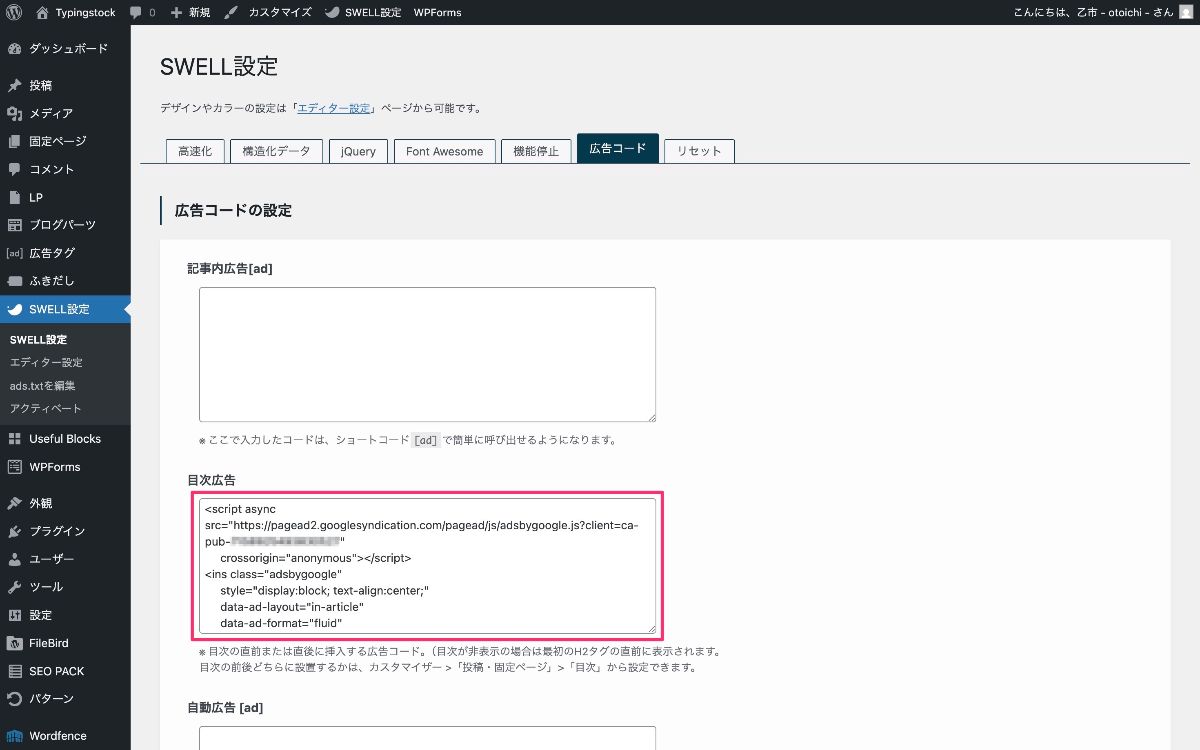The image size is (1200, 750).
Task: Click the Useful Blocks icon
Action: coord(14,438)
